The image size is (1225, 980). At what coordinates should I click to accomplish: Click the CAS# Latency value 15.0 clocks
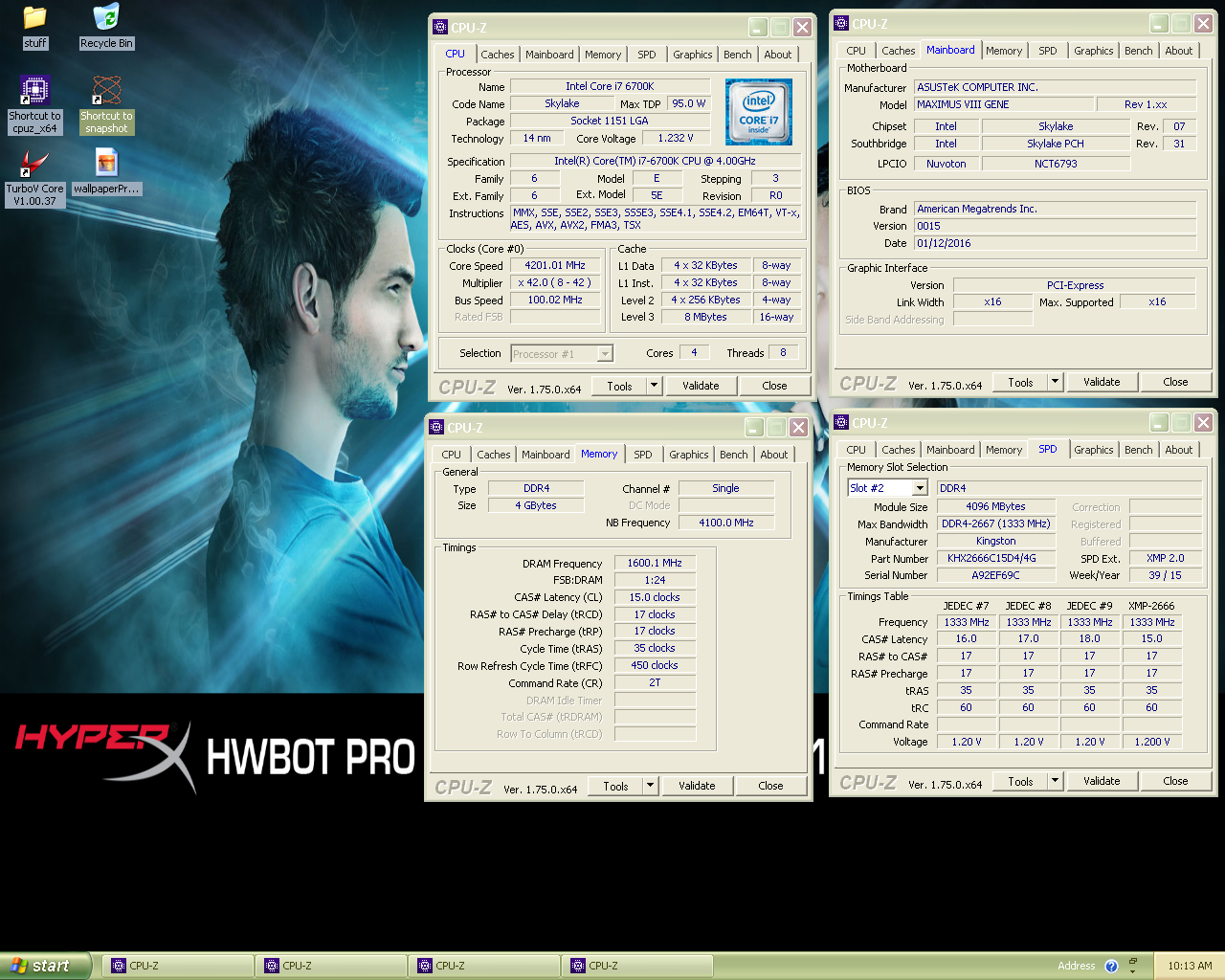pos(655,597)
